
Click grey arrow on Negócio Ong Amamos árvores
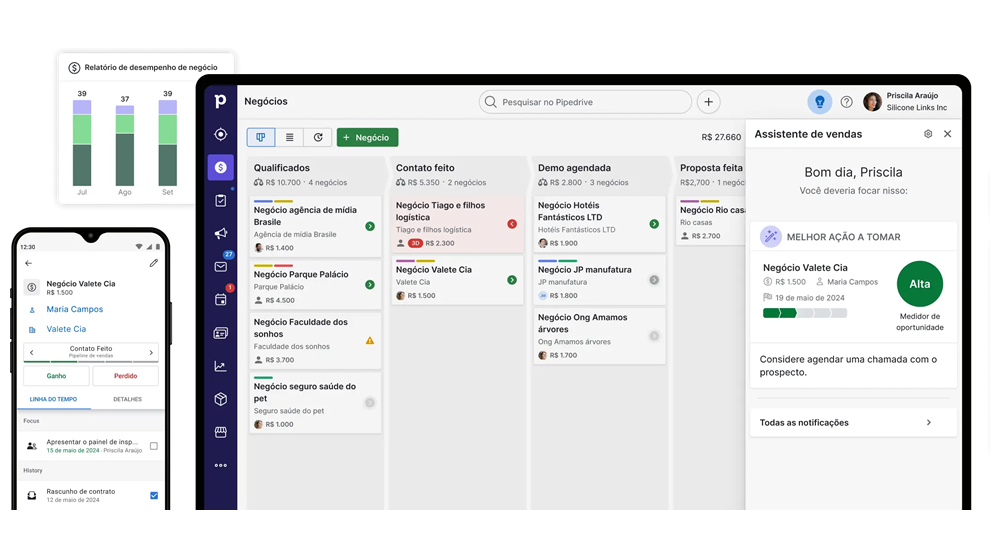[x=654, y=336]
